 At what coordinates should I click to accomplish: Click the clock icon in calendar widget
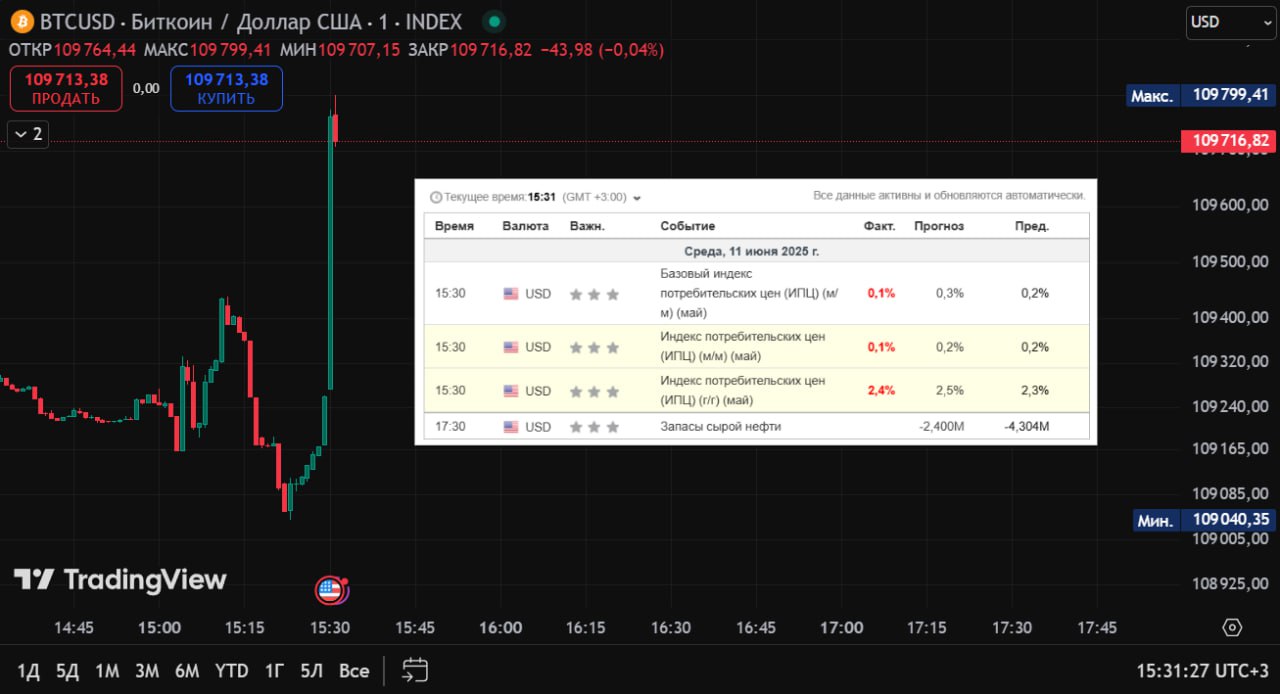coord(435,197)
